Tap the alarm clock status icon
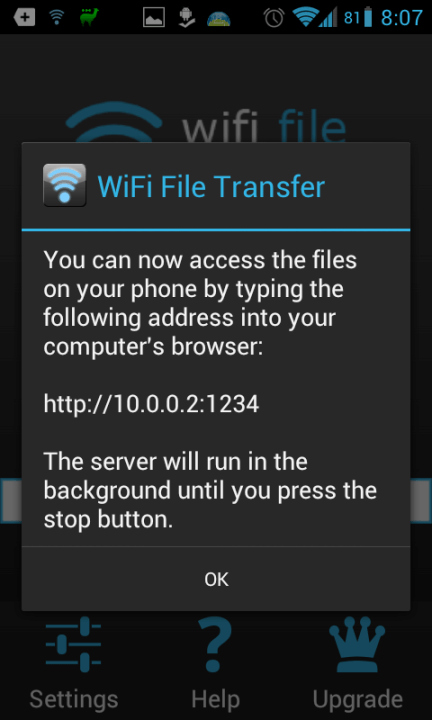 click(x=274, y=17)
